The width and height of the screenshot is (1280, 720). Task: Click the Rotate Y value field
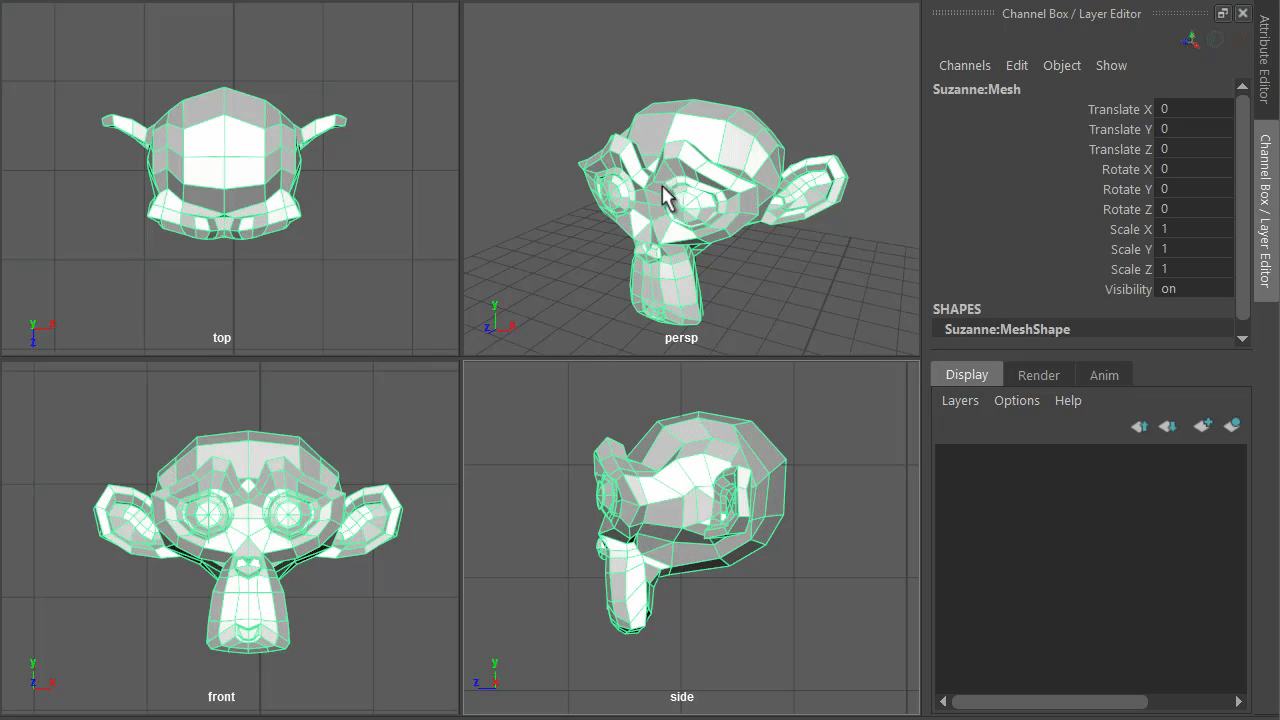(1194, 189)
